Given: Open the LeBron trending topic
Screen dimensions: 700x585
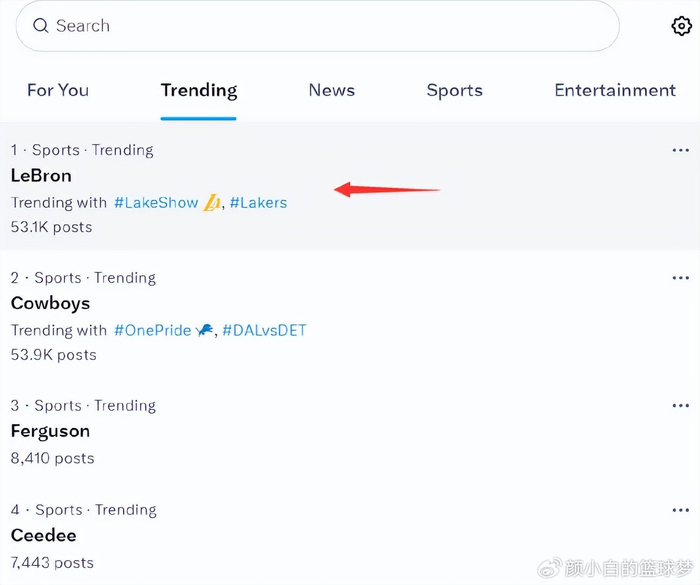Looking at the screenshot, I should click(41, 176).
